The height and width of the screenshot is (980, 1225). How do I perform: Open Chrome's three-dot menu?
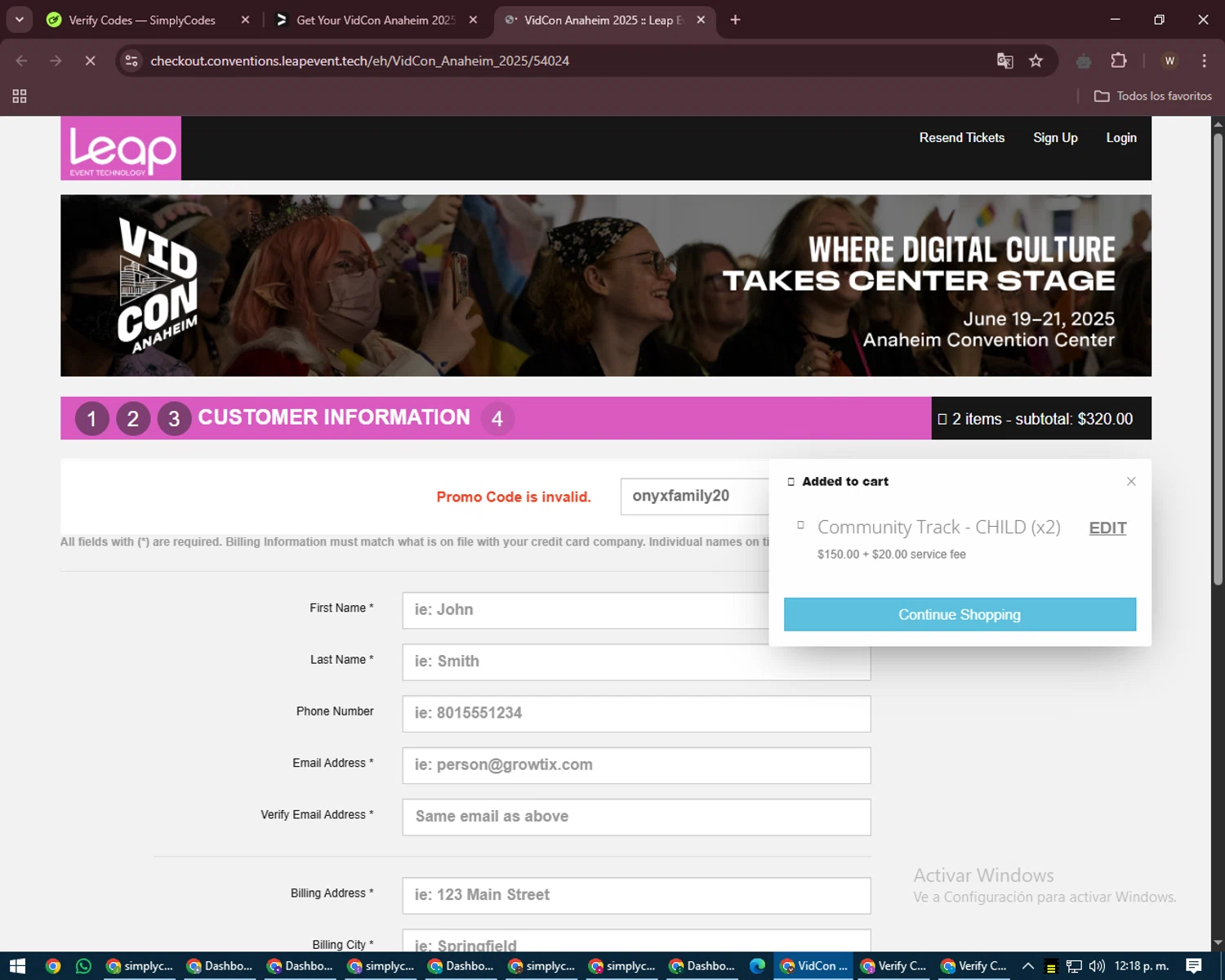[1204, 60]
